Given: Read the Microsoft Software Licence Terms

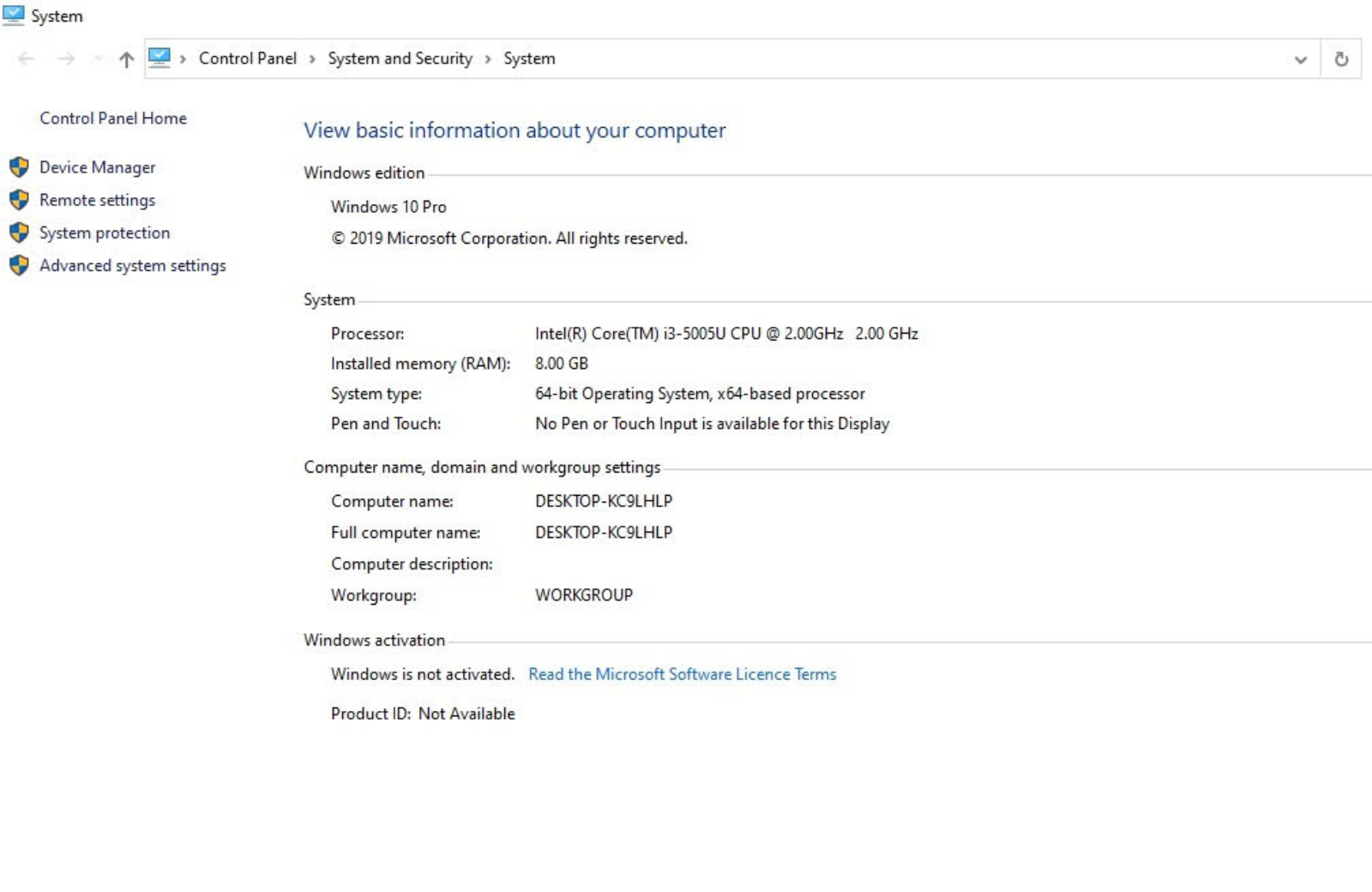Looking at the screenshot, I should 682,674.
